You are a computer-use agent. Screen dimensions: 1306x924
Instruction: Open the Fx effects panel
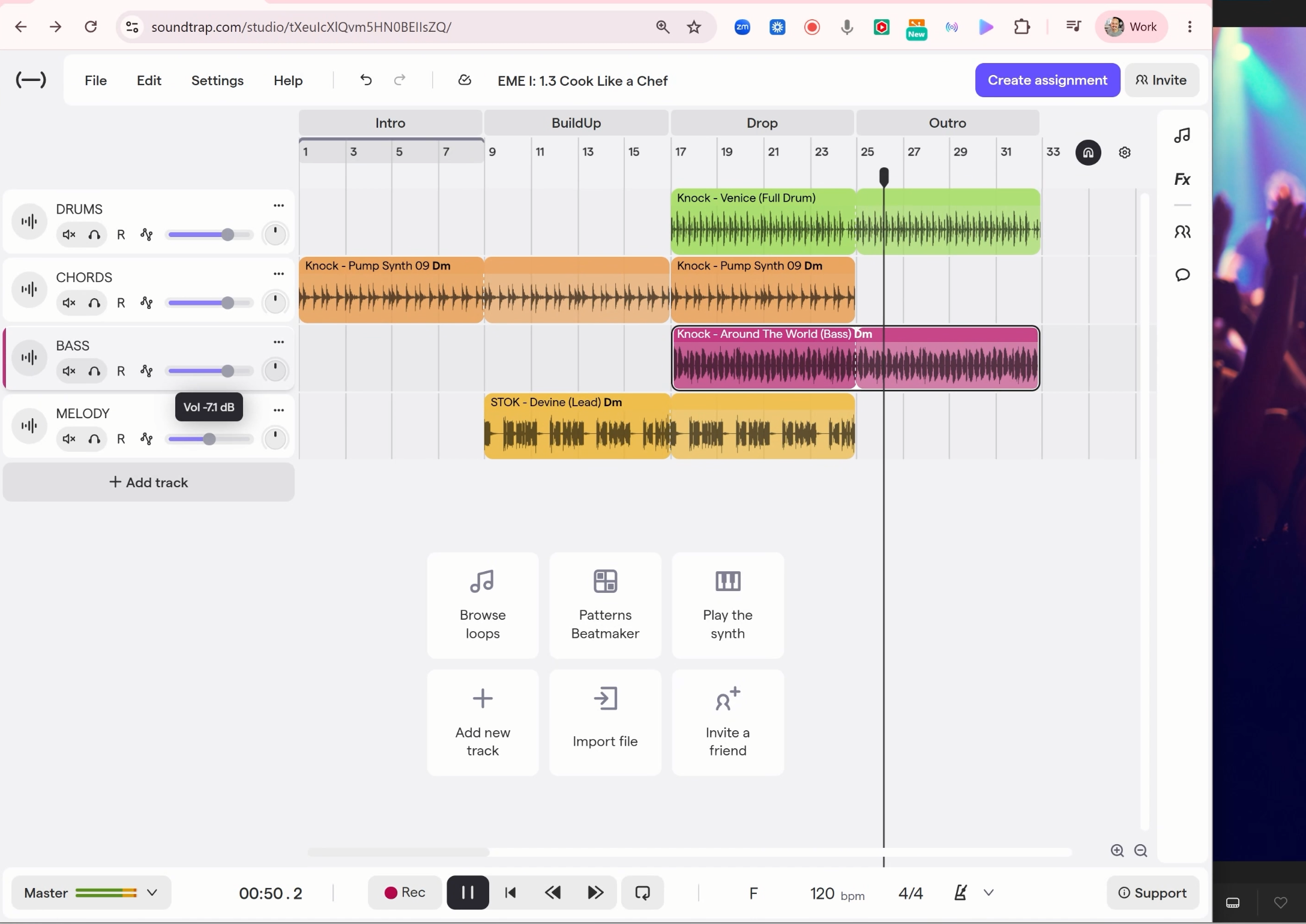pyautogui.click(x=1182, y=179)
